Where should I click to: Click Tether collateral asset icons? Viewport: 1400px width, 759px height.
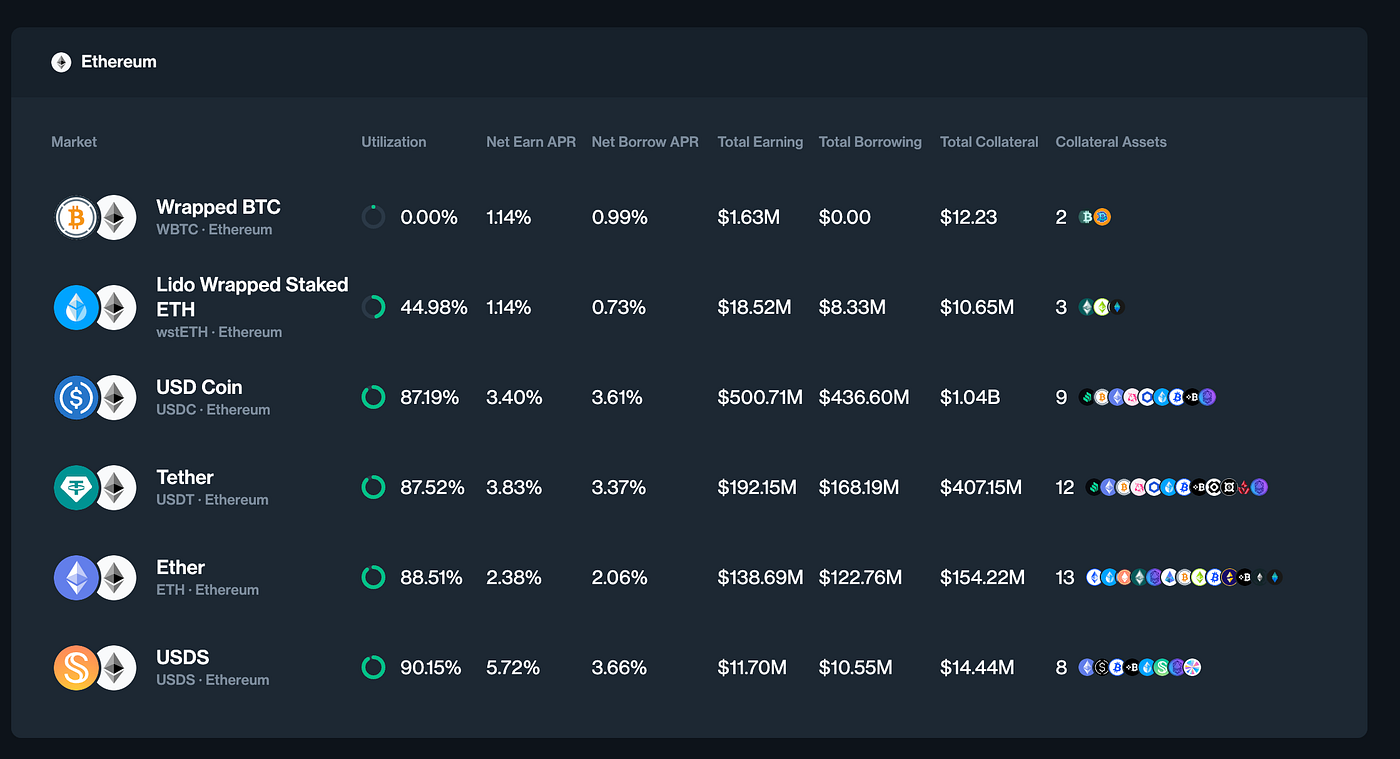1177,487
